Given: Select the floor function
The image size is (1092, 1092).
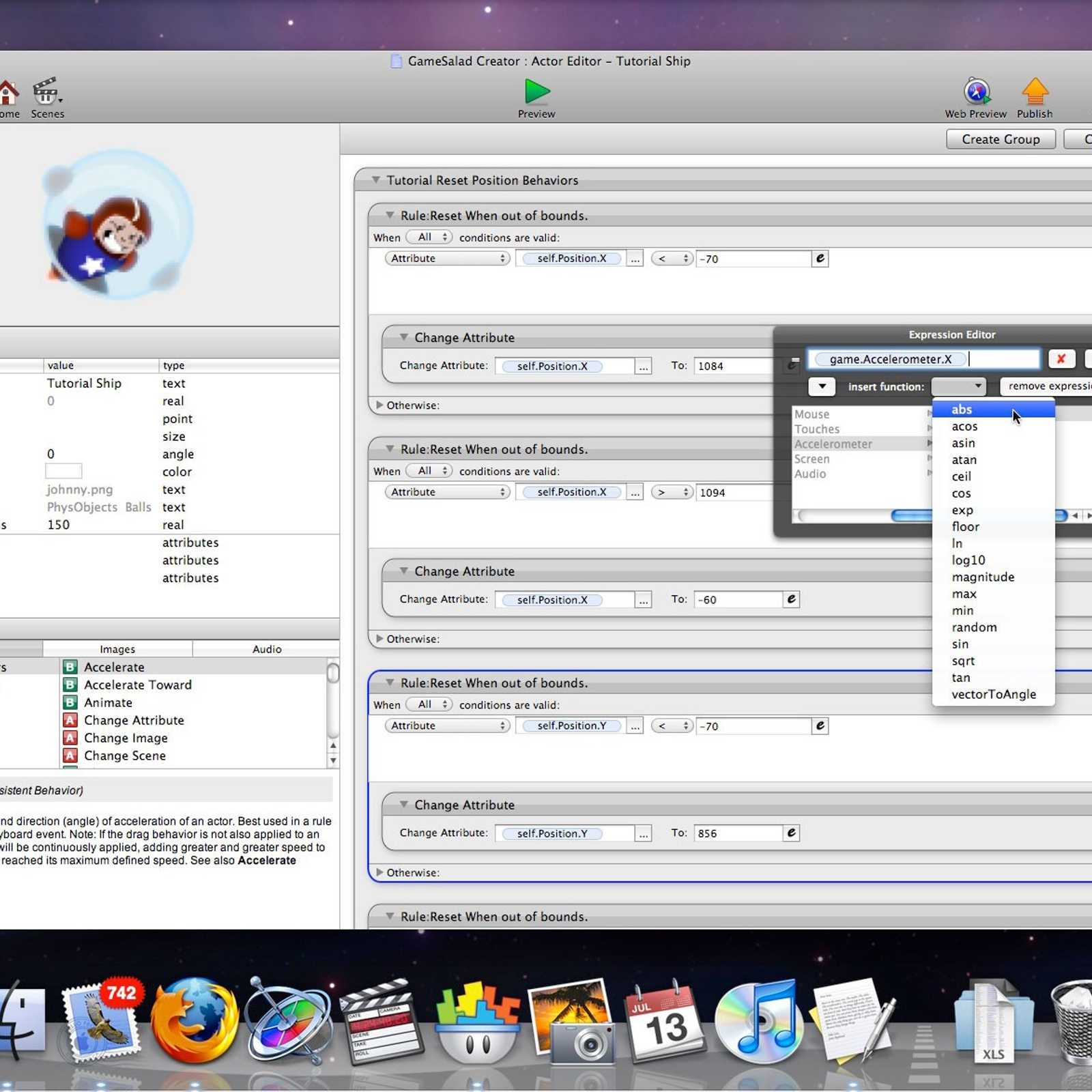Looking at the screenshot, I should coord(993,527).
